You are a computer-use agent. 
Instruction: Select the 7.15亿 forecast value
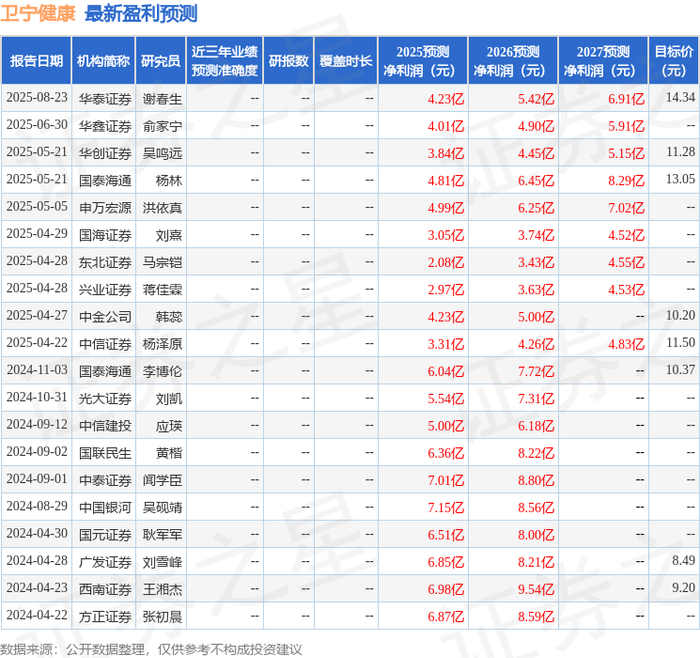[x=446, y=507]
